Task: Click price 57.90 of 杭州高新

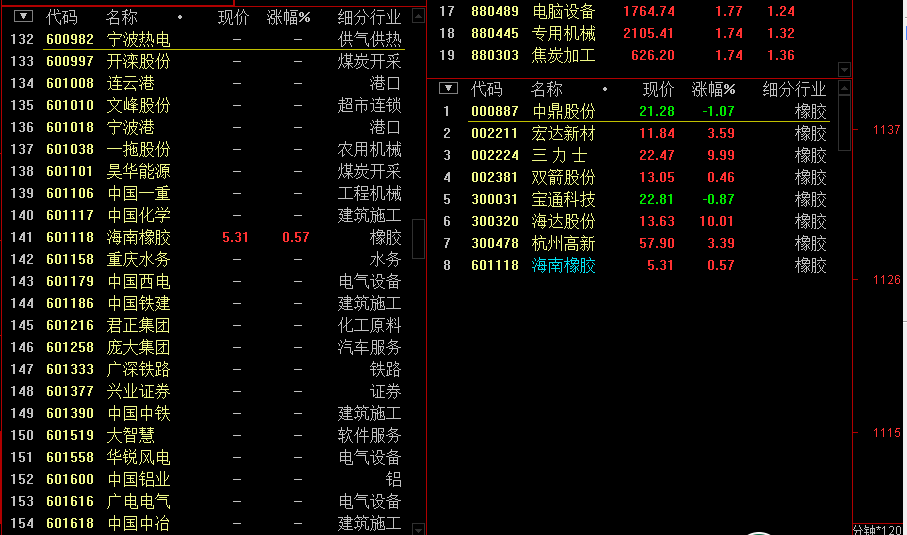Action: (657, 243)
